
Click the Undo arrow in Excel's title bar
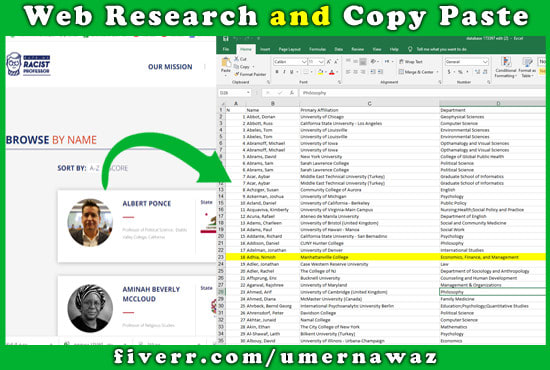[x=236, y=39]
